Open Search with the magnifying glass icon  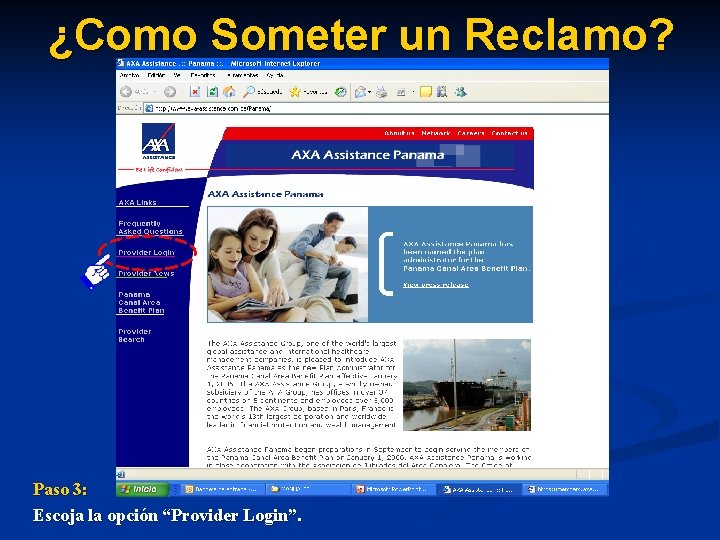(249, 92)
